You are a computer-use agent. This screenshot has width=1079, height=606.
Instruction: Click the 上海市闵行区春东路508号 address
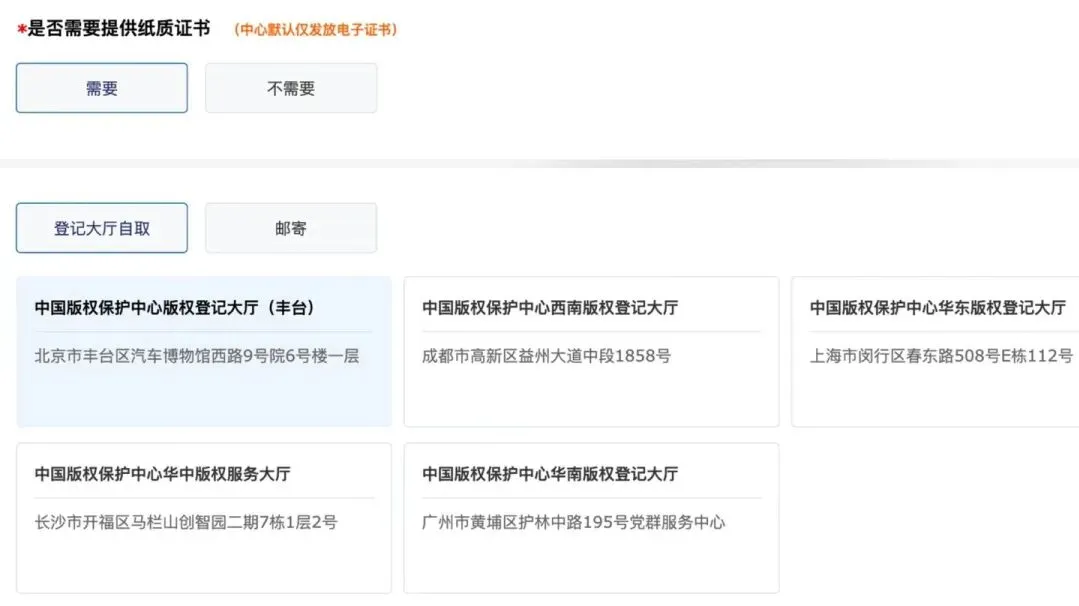point(941,355)
